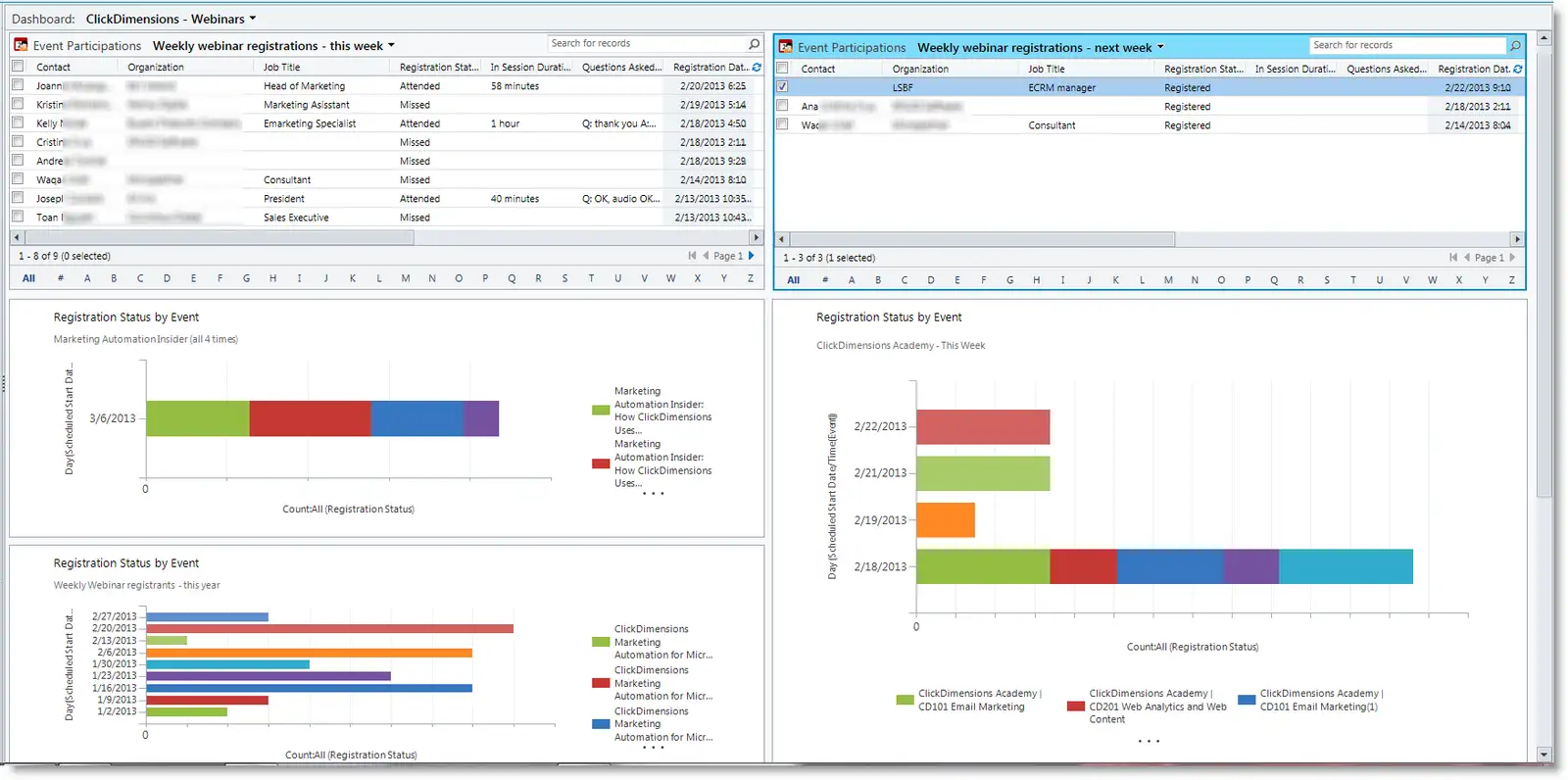This screenshot has width=1568, height=780.
Task: Click the search box in next week grid
Action: 1408,46
